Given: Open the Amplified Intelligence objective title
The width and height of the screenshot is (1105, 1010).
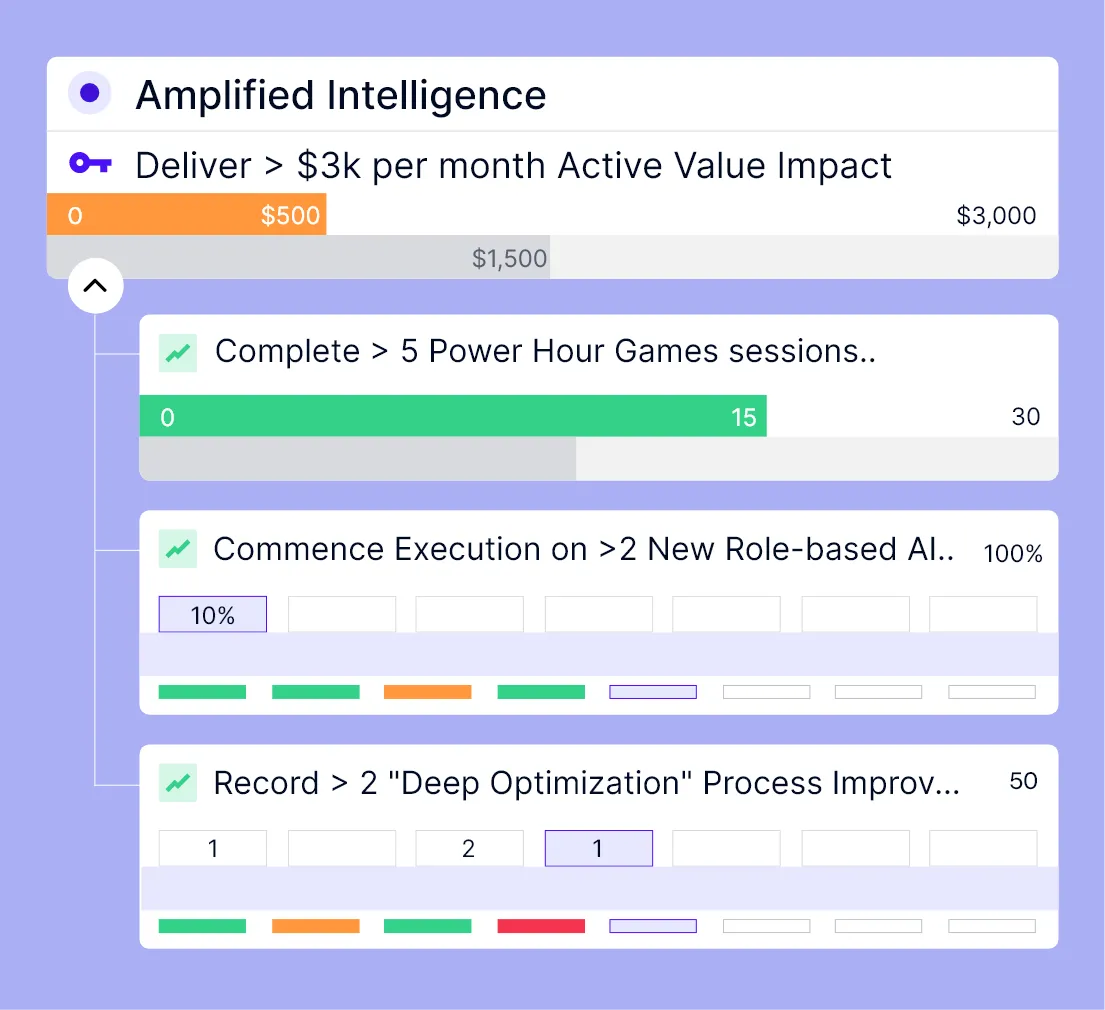Looking at the screenshot, I should coord(340,95).
